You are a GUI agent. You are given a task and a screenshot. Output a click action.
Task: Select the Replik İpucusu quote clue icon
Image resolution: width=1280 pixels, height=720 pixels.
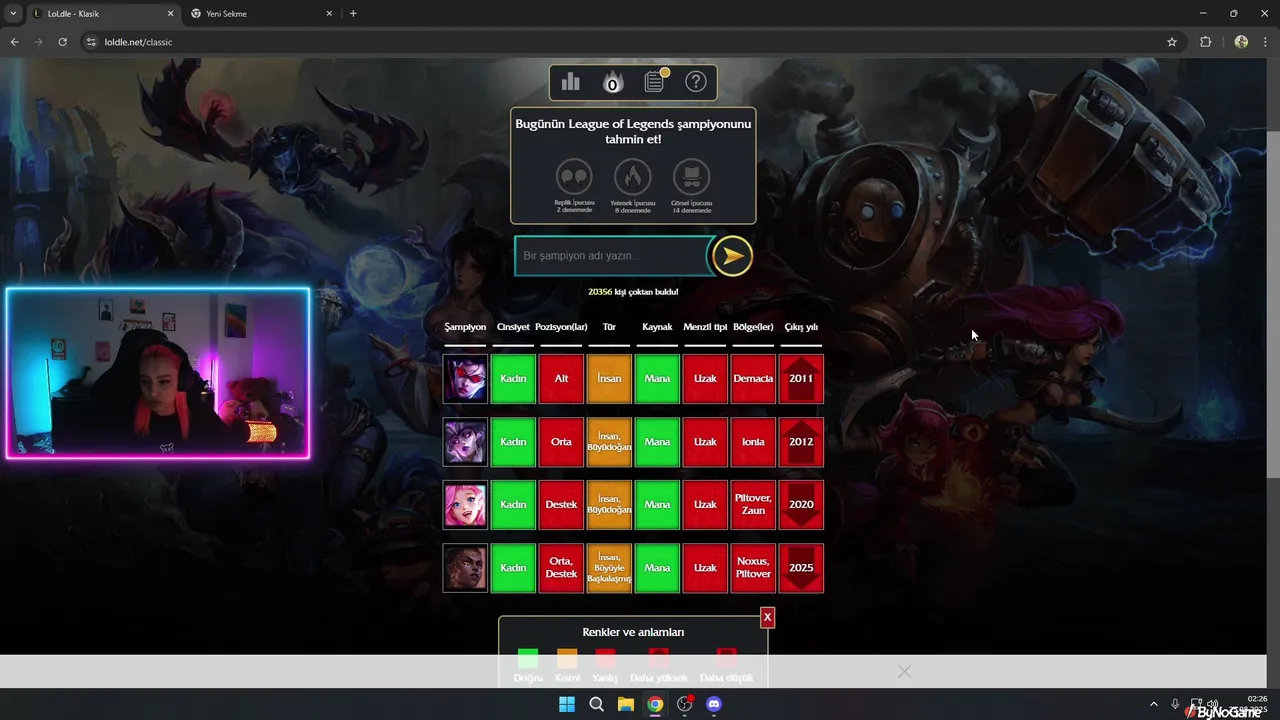click(574, 177)
